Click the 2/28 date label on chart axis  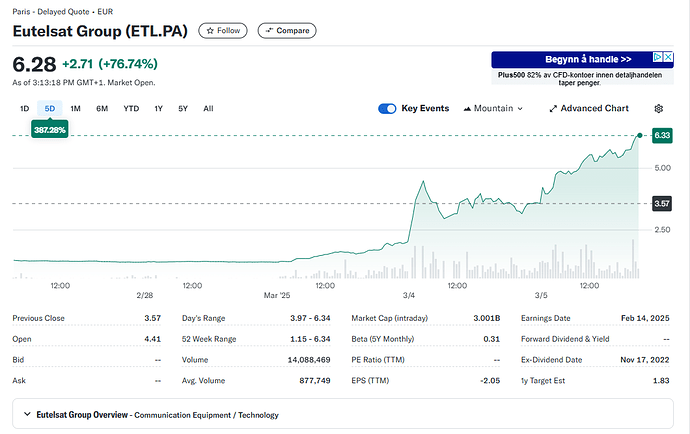[145, 295]
